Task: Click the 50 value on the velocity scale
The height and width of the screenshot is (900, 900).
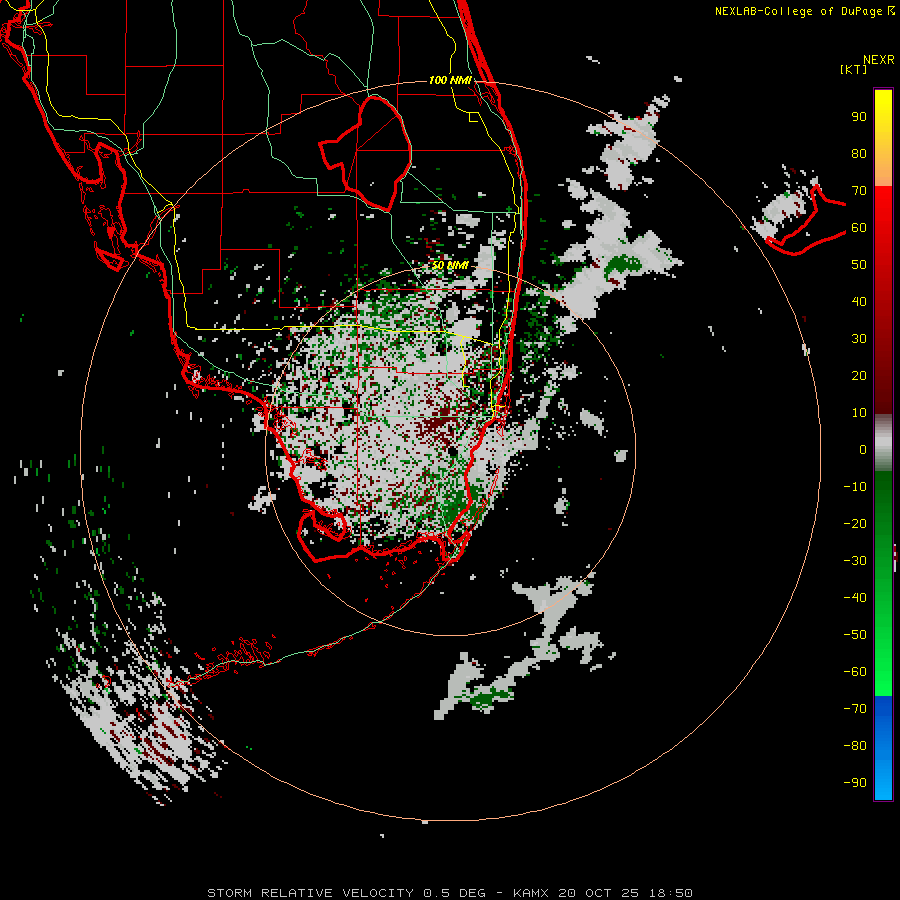Action: [859, 265]
